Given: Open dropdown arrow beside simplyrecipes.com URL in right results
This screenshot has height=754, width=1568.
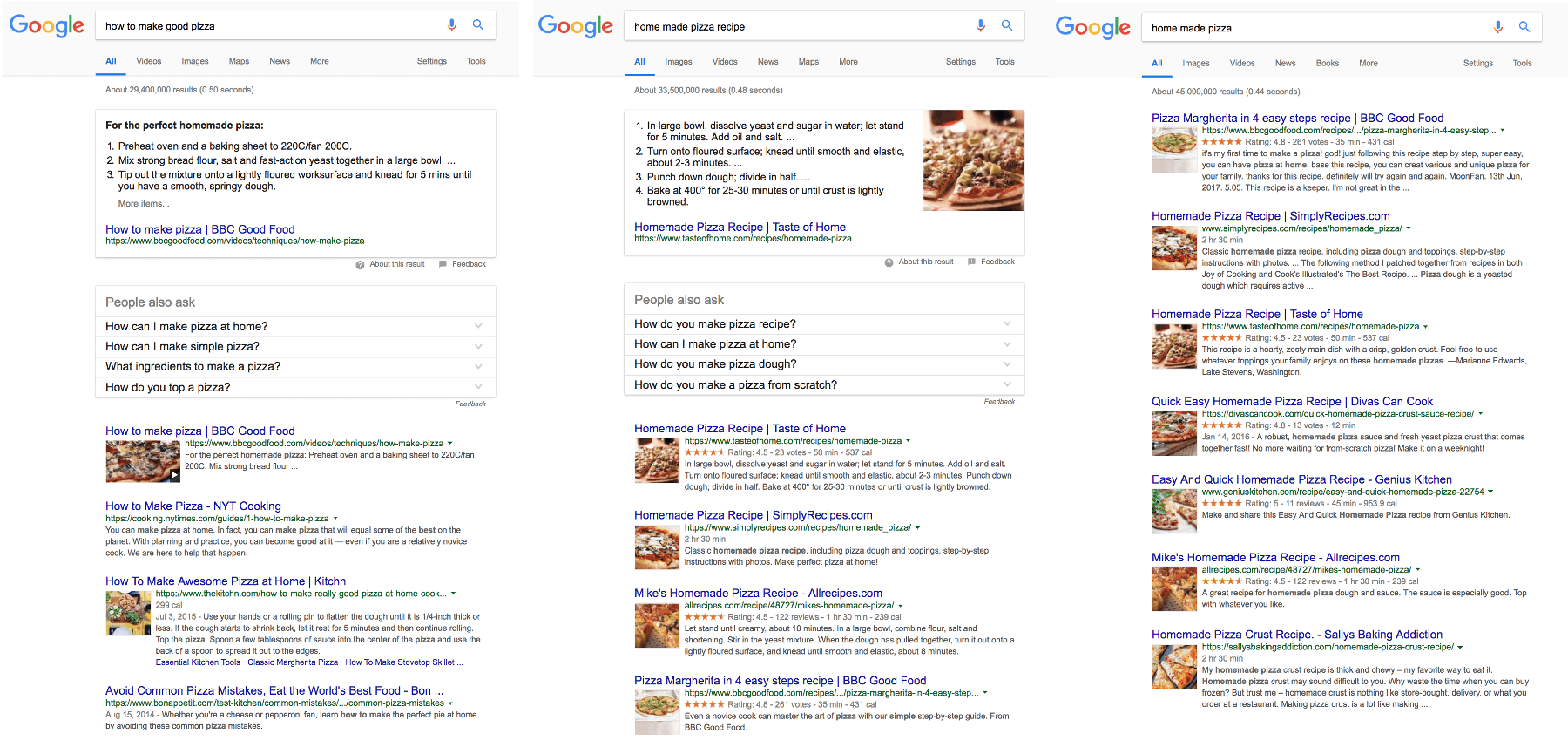Looking at the screenshot, I should [1408, 228].
